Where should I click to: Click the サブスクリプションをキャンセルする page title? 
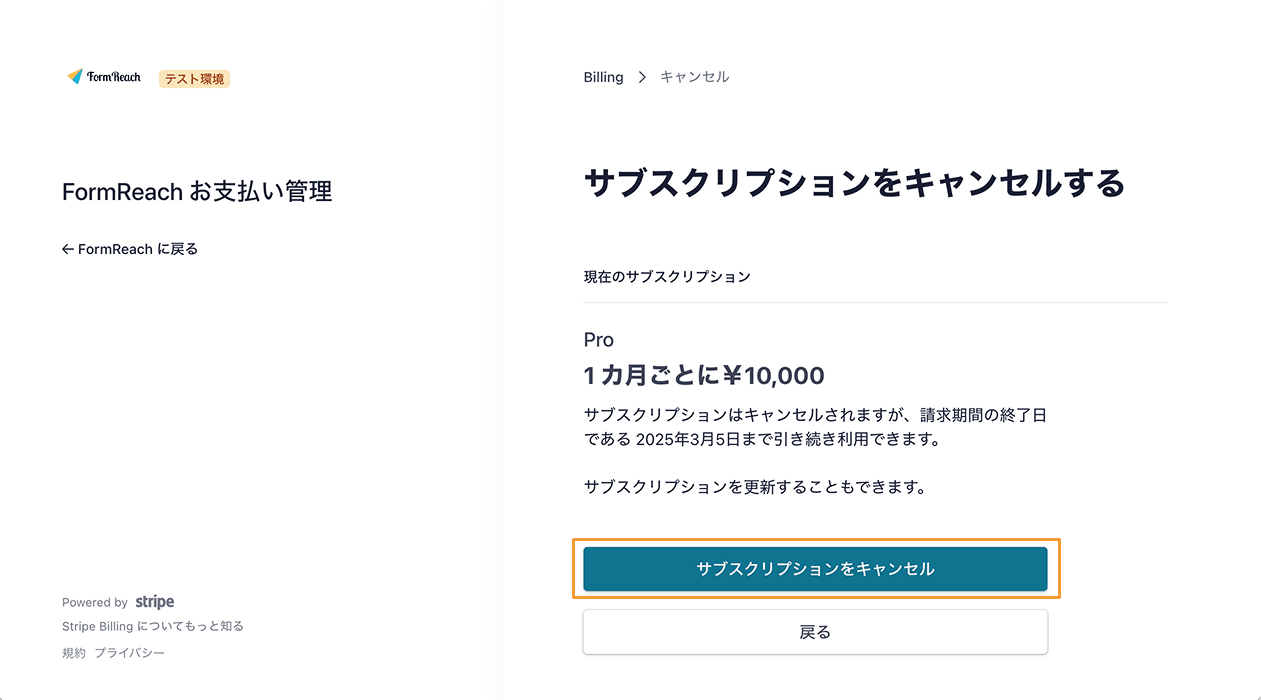click(855, 184)
